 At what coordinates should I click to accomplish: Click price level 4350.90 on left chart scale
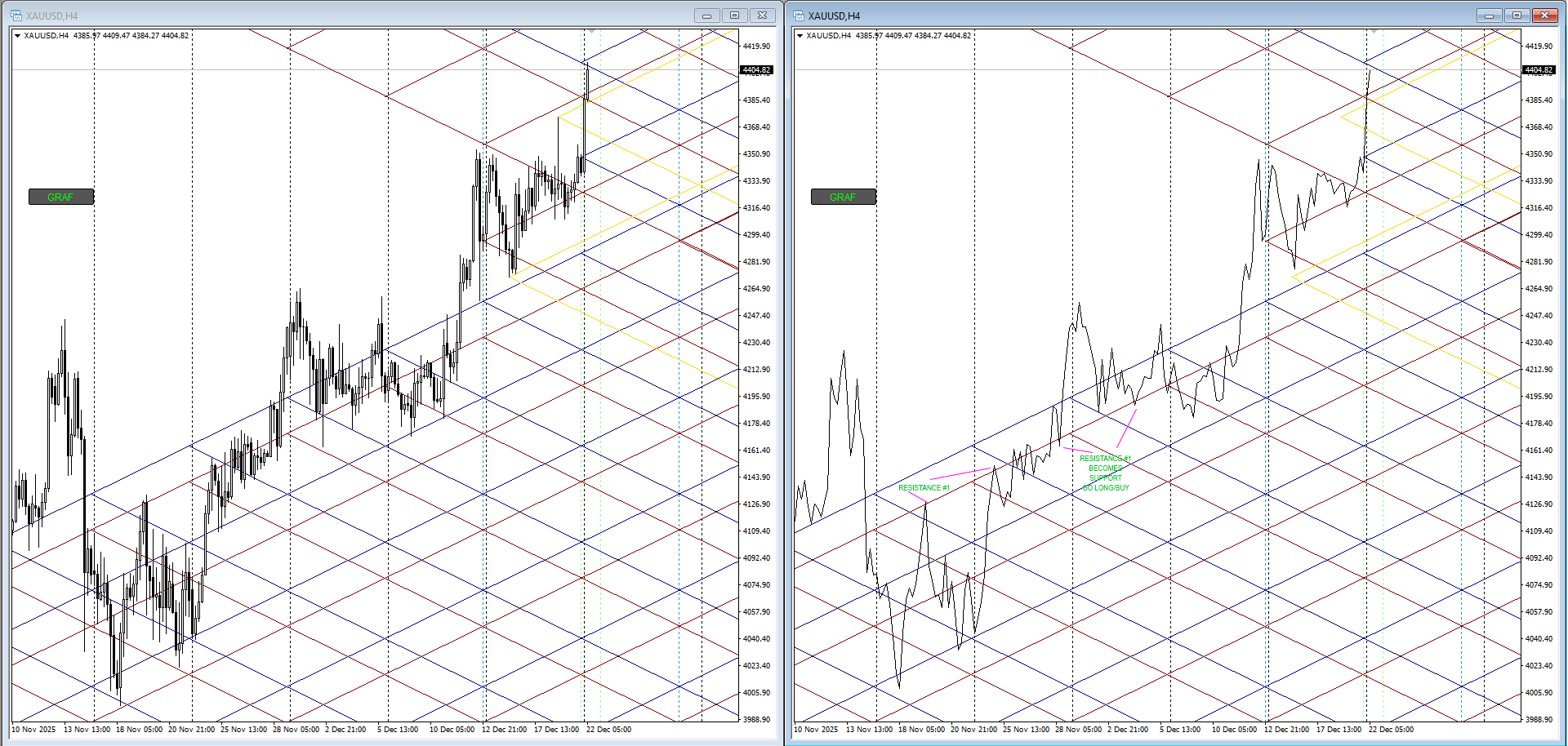[x=756, y=154]
